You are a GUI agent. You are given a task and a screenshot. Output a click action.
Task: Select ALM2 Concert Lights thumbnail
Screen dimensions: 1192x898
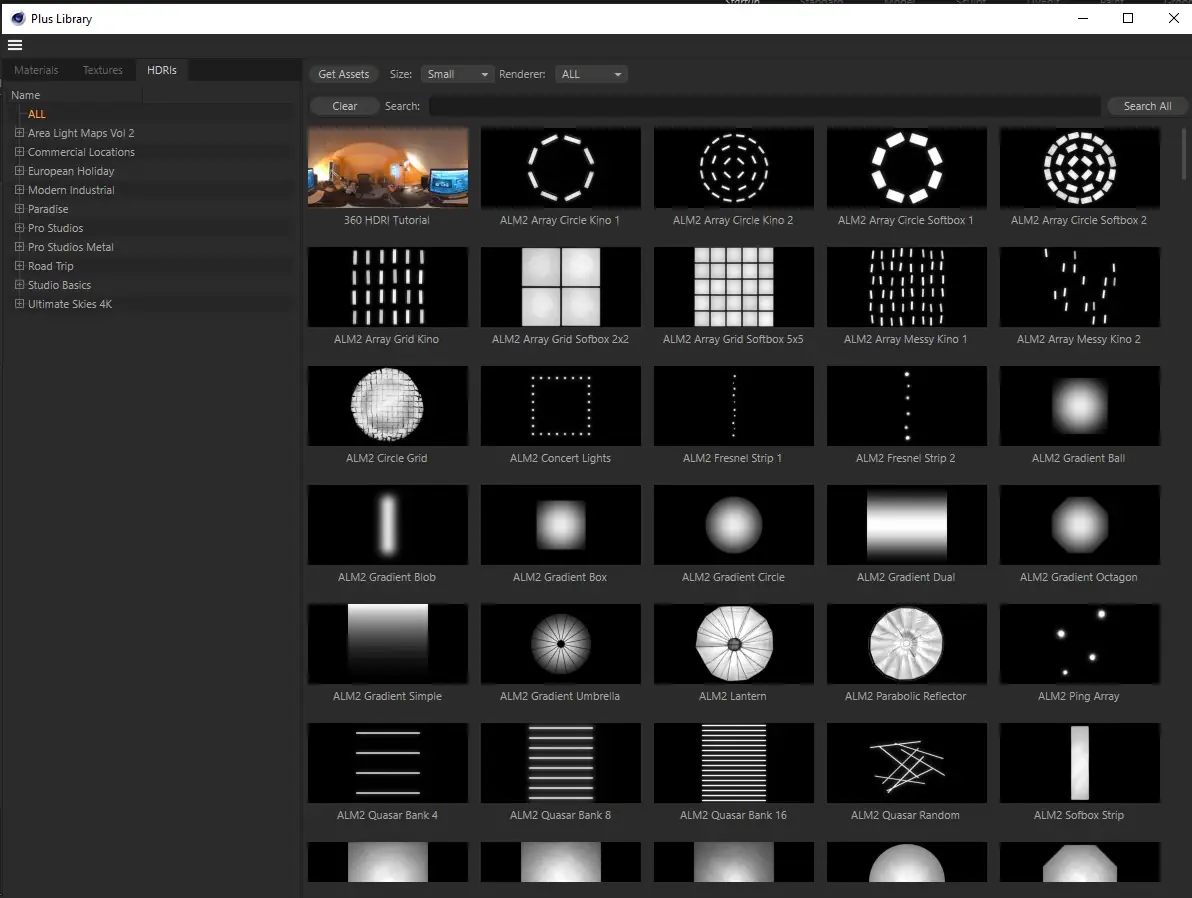click(x=561, y=406)
